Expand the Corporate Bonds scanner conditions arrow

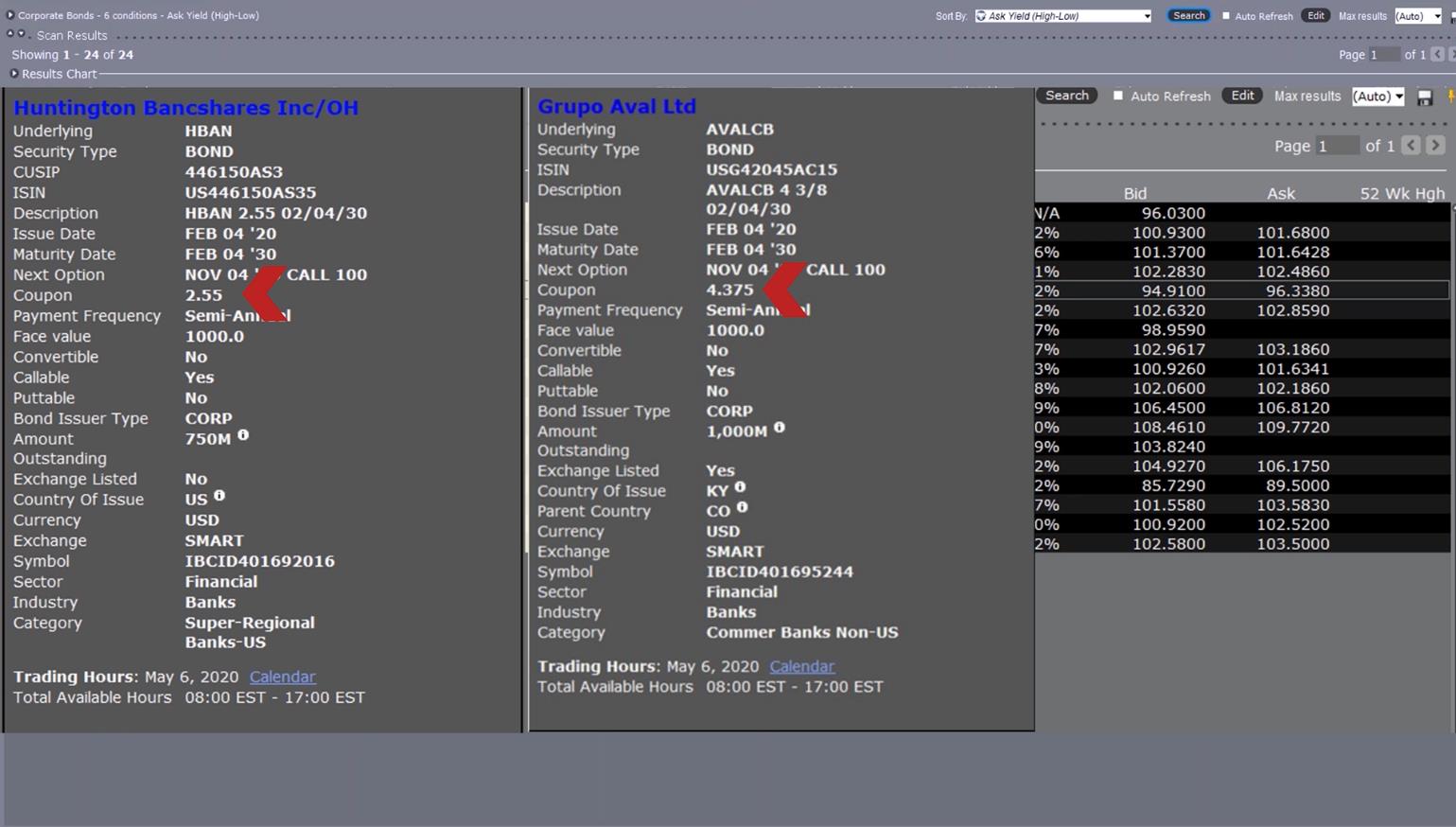10,15
